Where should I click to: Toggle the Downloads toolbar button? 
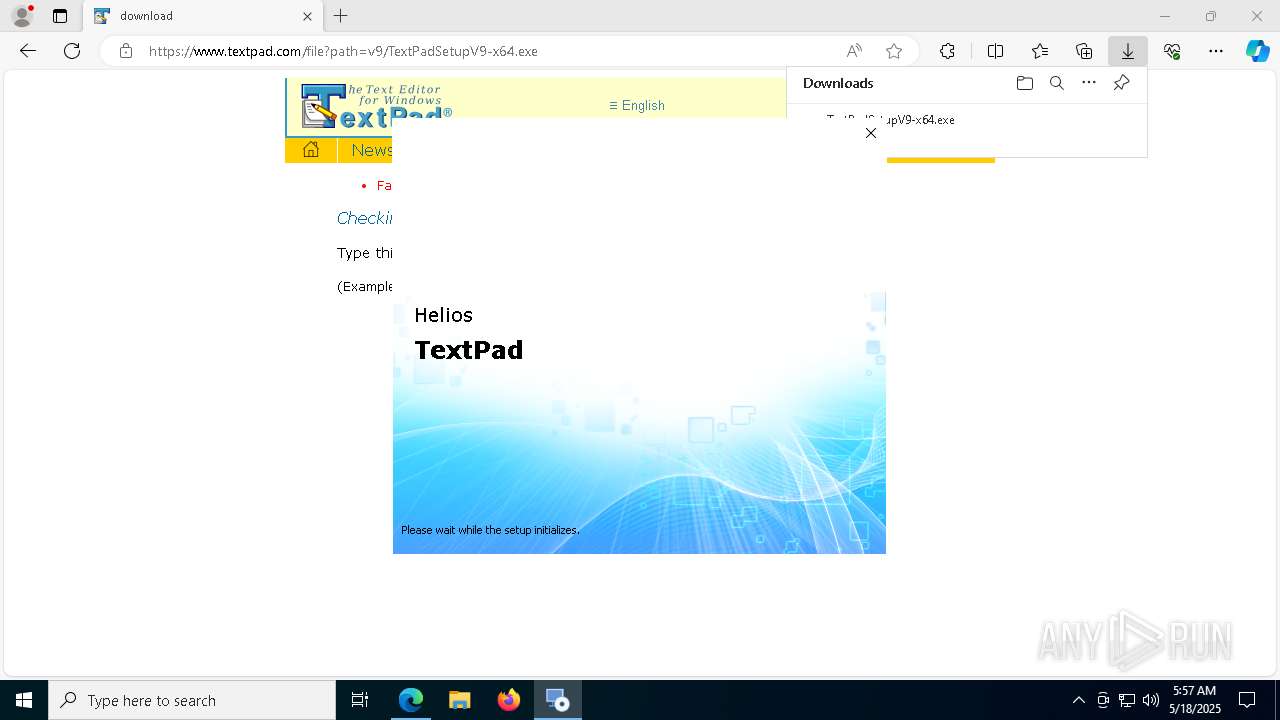tap(1128, 51)
